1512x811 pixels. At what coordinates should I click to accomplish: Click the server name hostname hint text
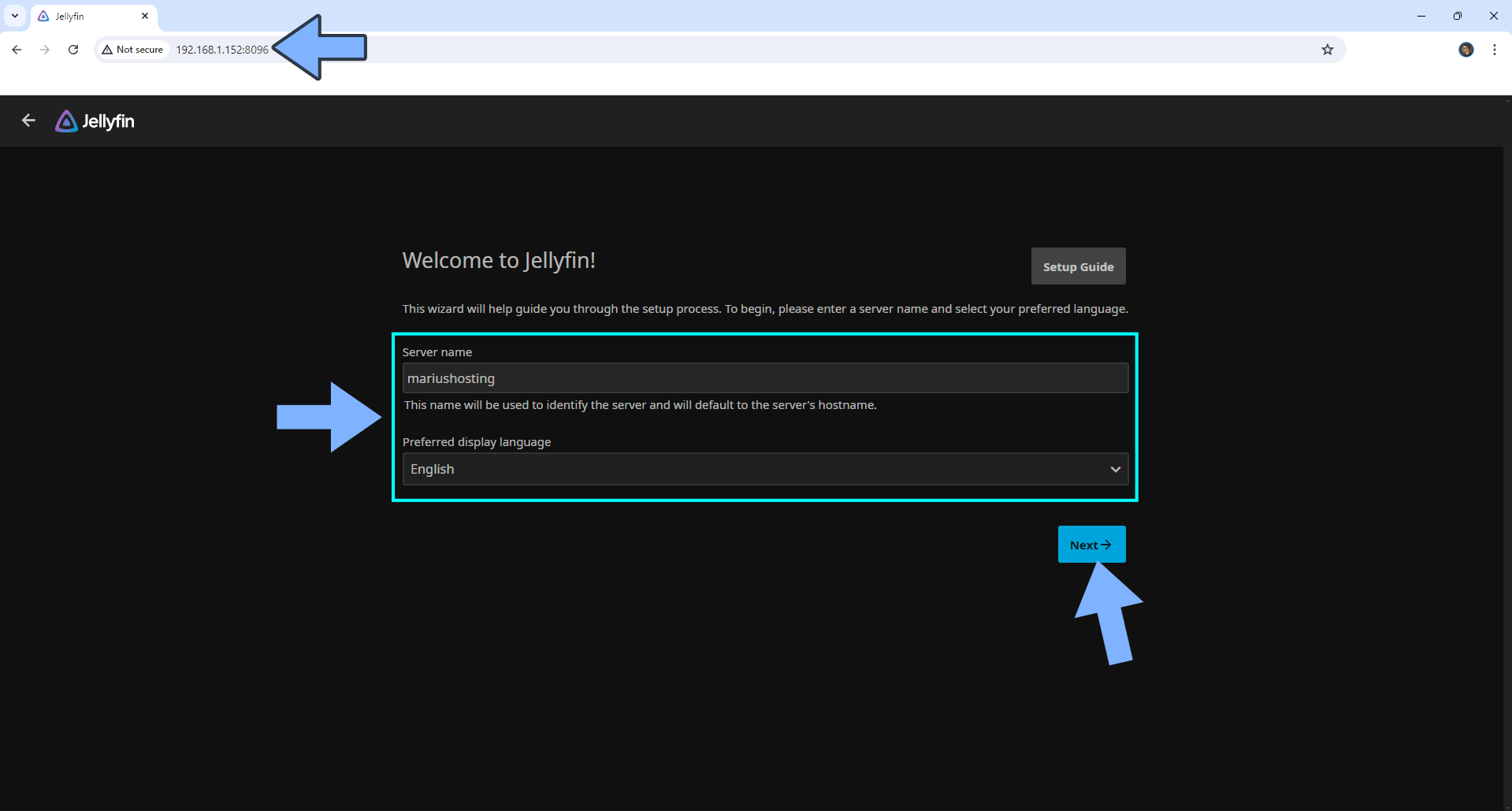click(x=641, y=405)
